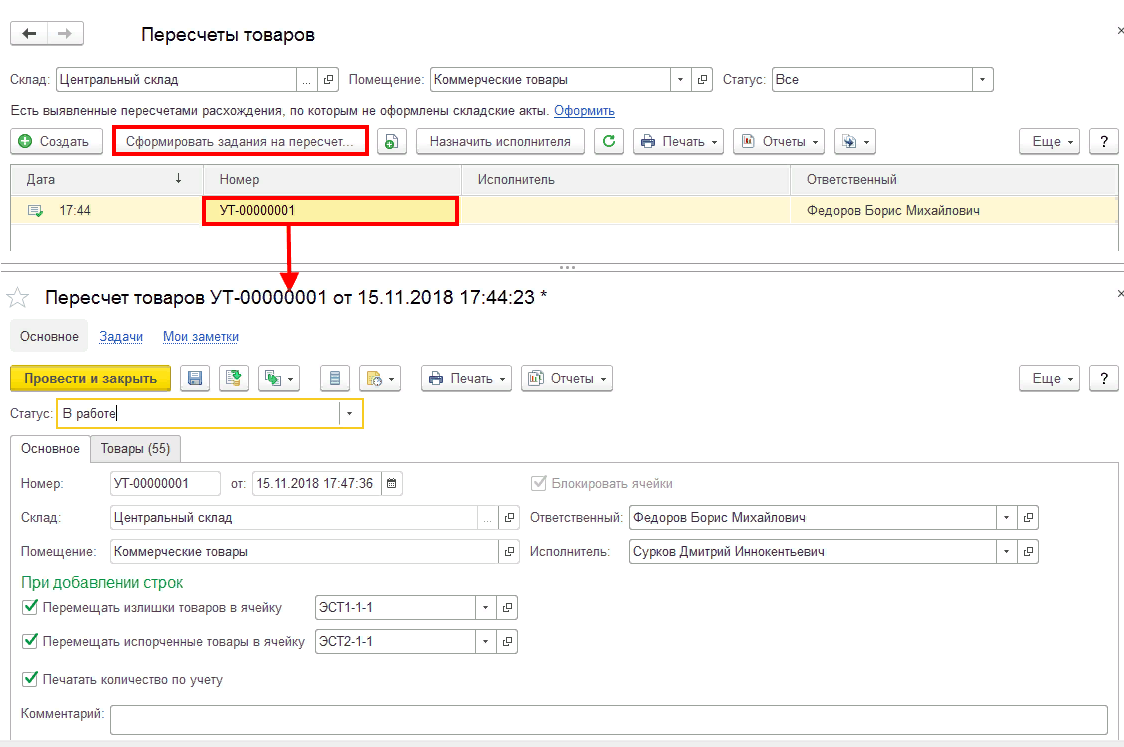Open the Исполнитель dropdown list
1124x747 pixels.
point(1004,551)
